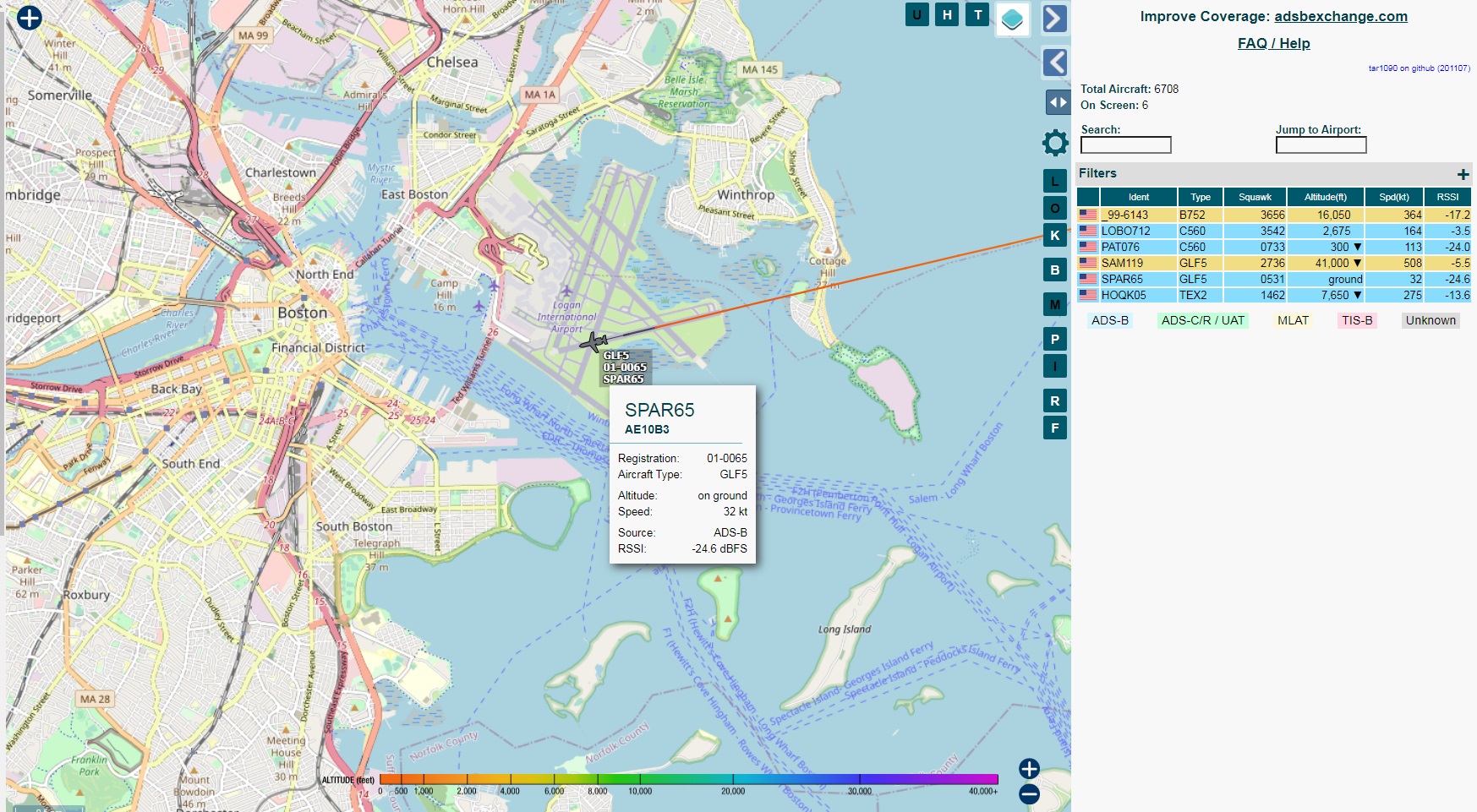This screenshot has width=1477, height=812.
Task: Click the top-left plus circle icon
Action: point(30,17)
